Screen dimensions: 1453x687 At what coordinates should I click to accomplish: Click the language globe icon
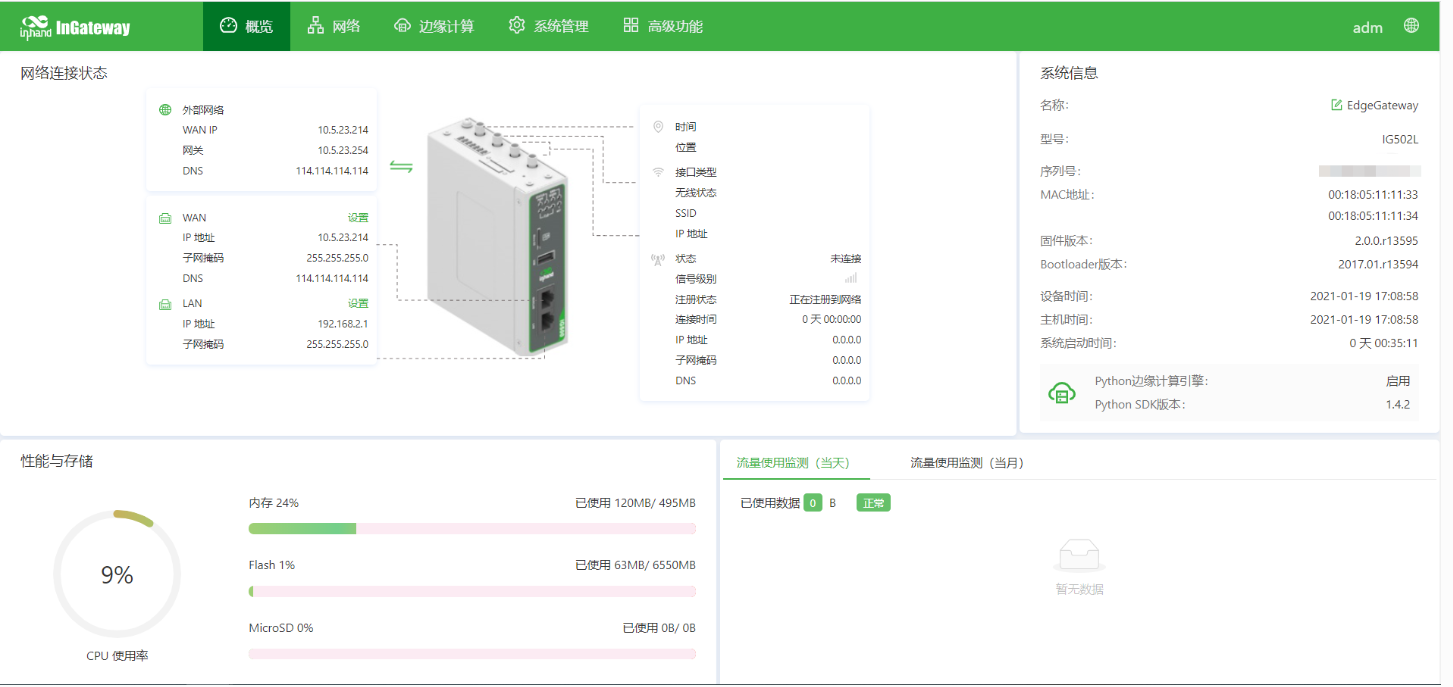click(1411, 26)
